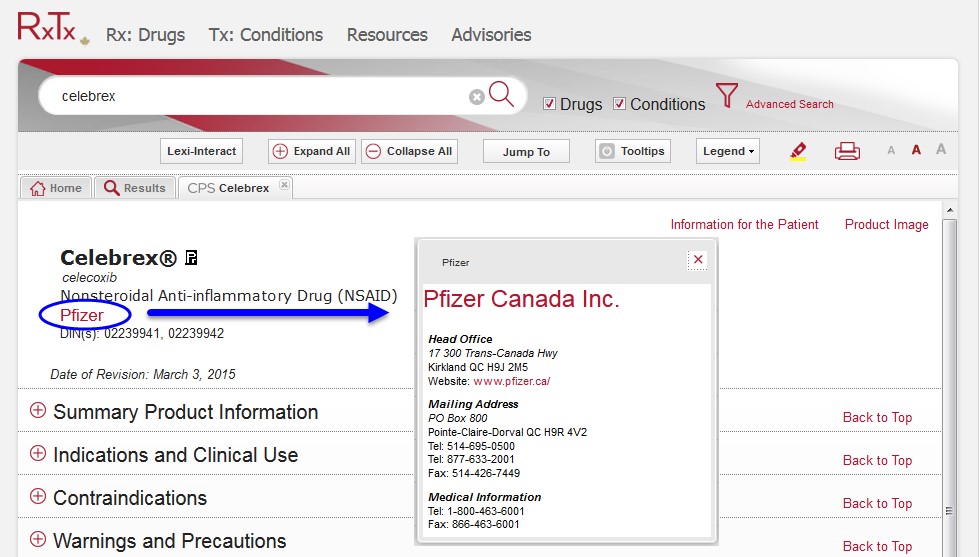Click the Lexi-Interact button
The height and width of the screenshot is (557, 979).
click(x=201, y=151)
